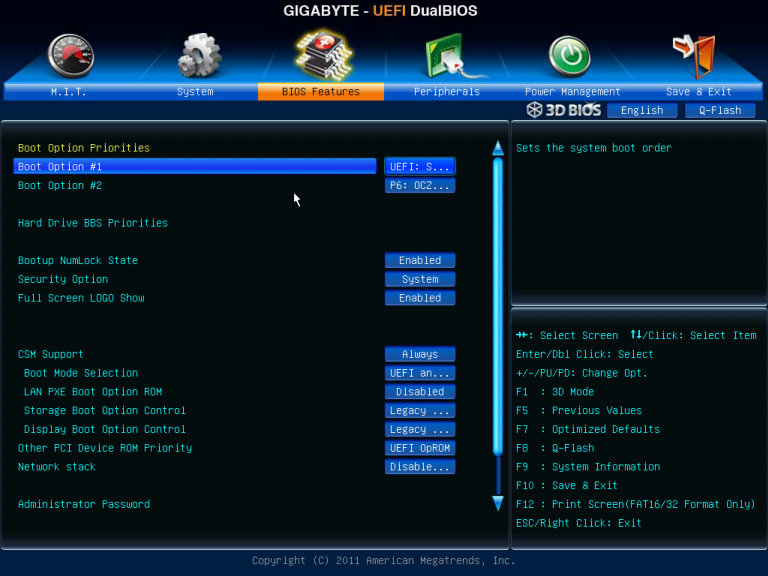Toggle Bootup NumLock State Enabled value

pos(420,261)
